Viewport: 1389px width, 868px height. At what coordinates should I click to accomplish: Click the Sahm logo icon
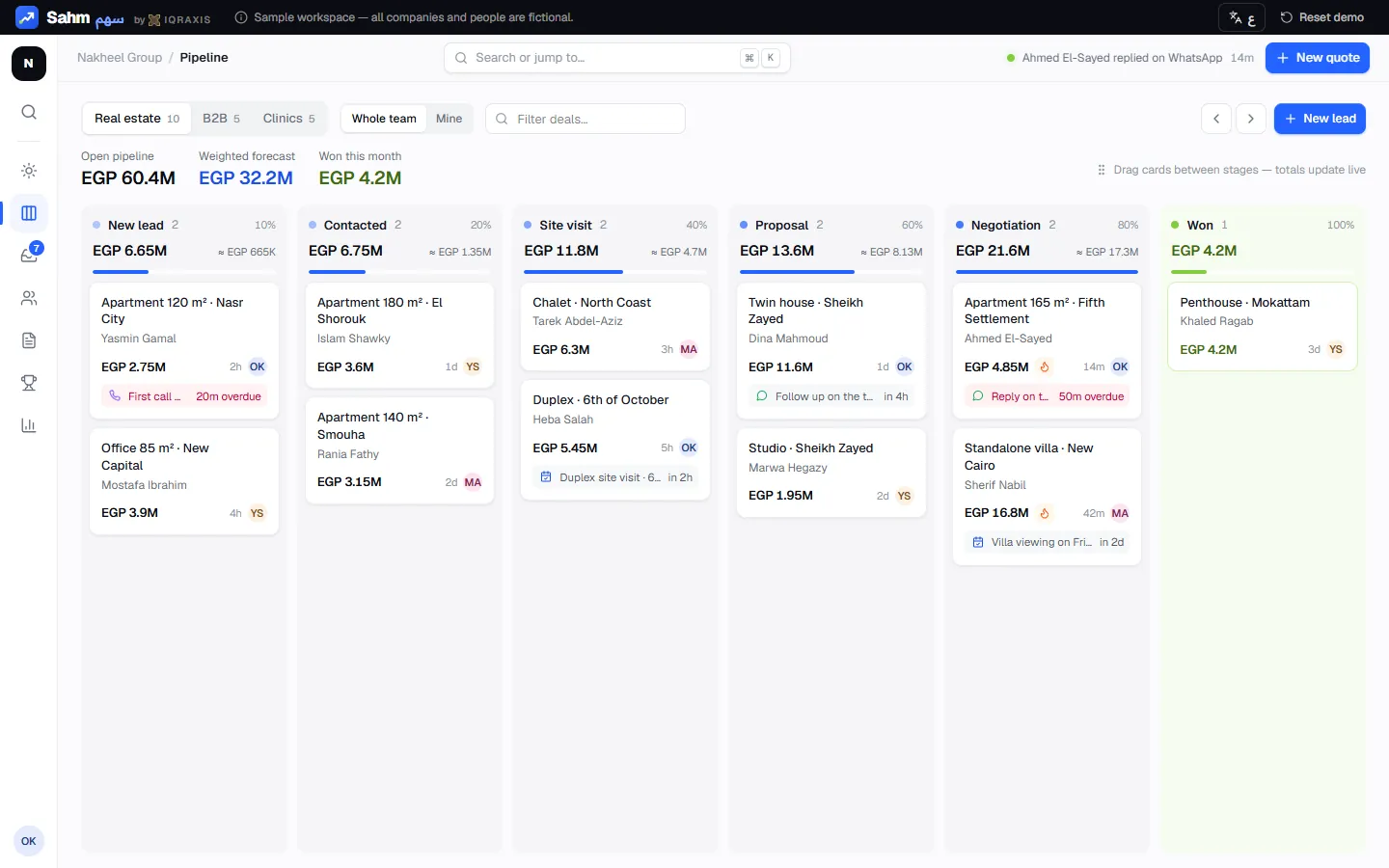point(27,17)
